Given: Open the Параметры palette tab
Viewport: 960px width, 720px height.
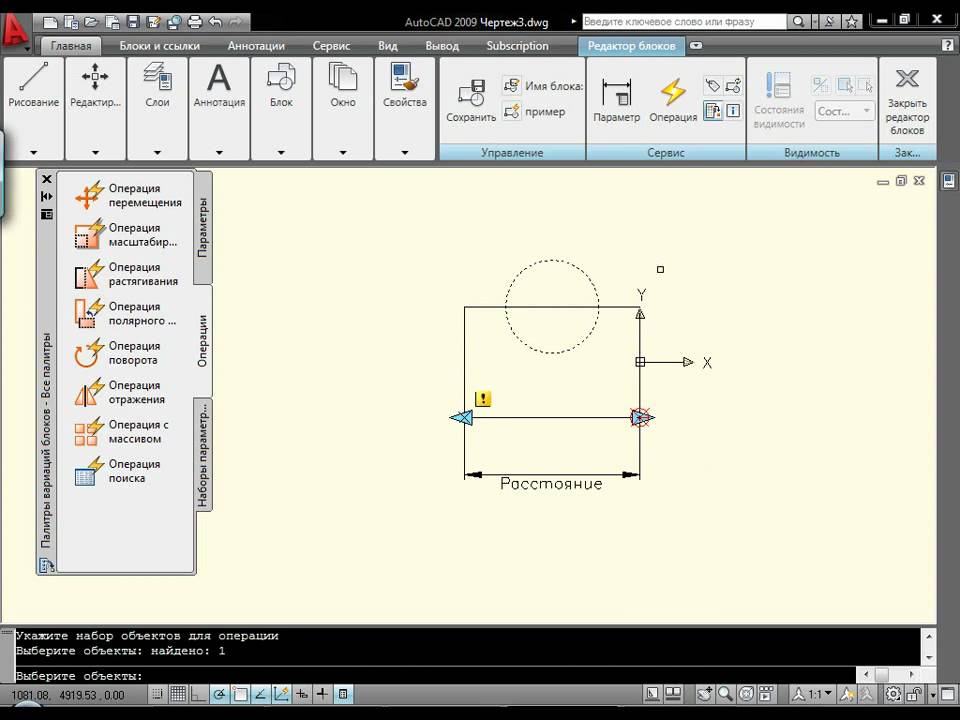Looking at the screenshot, I should [202, 227].
